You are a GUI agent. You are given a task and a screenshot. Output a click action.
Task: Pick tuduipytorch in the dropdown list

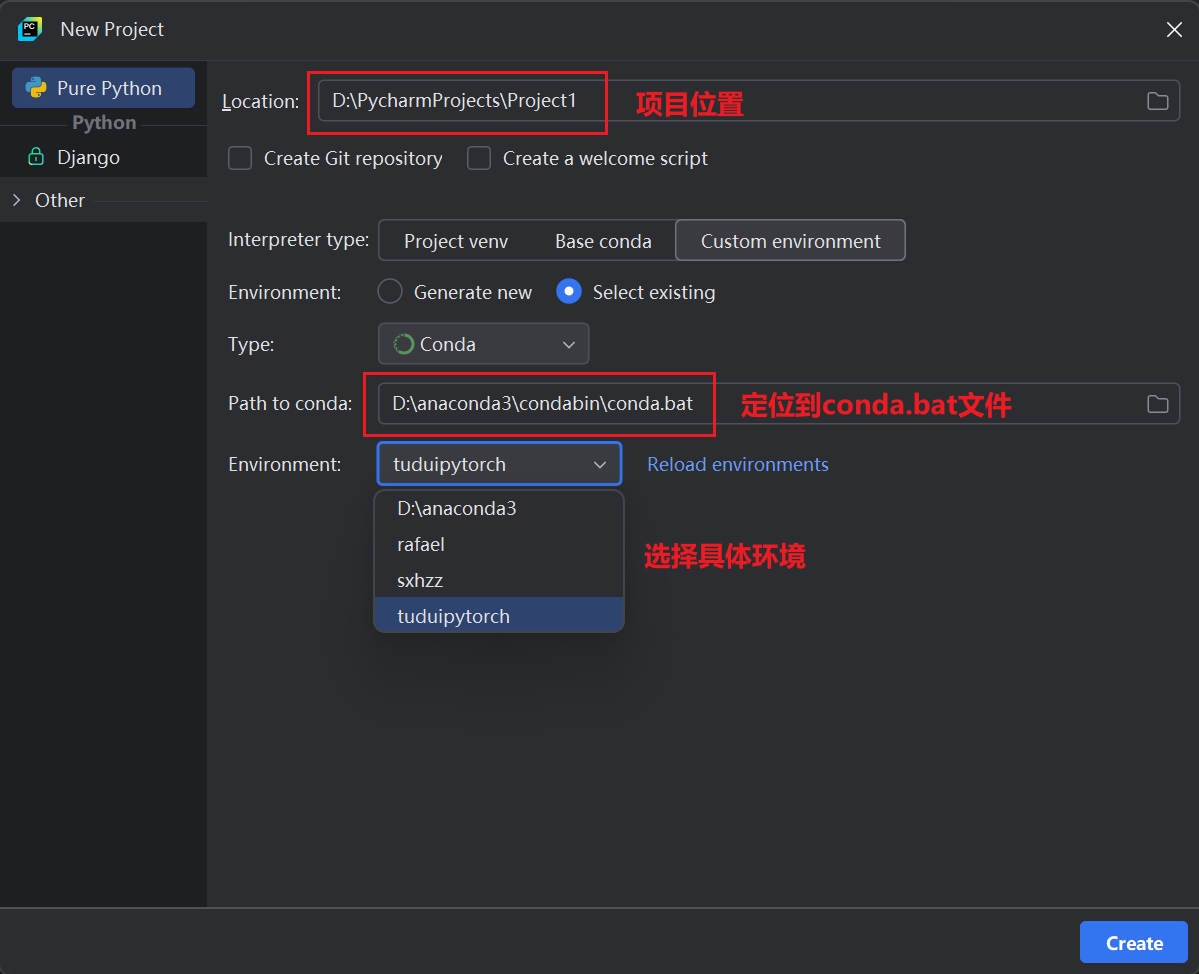pyautogui.click(x=499, y=616)
